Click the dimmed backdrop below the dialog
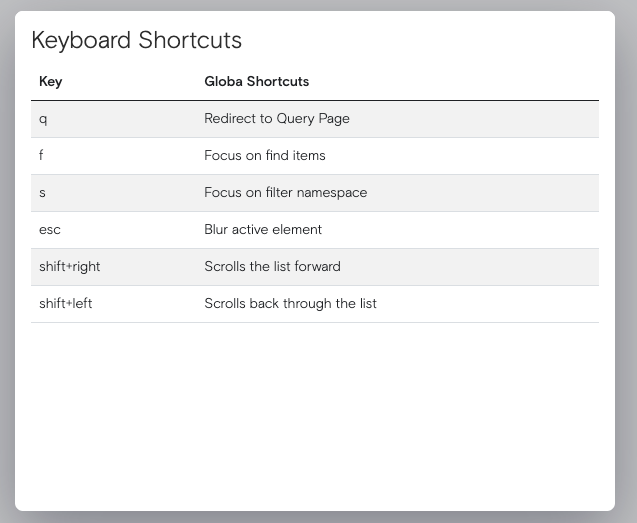This screenshot has width=637, height=523. pos(318,517)
